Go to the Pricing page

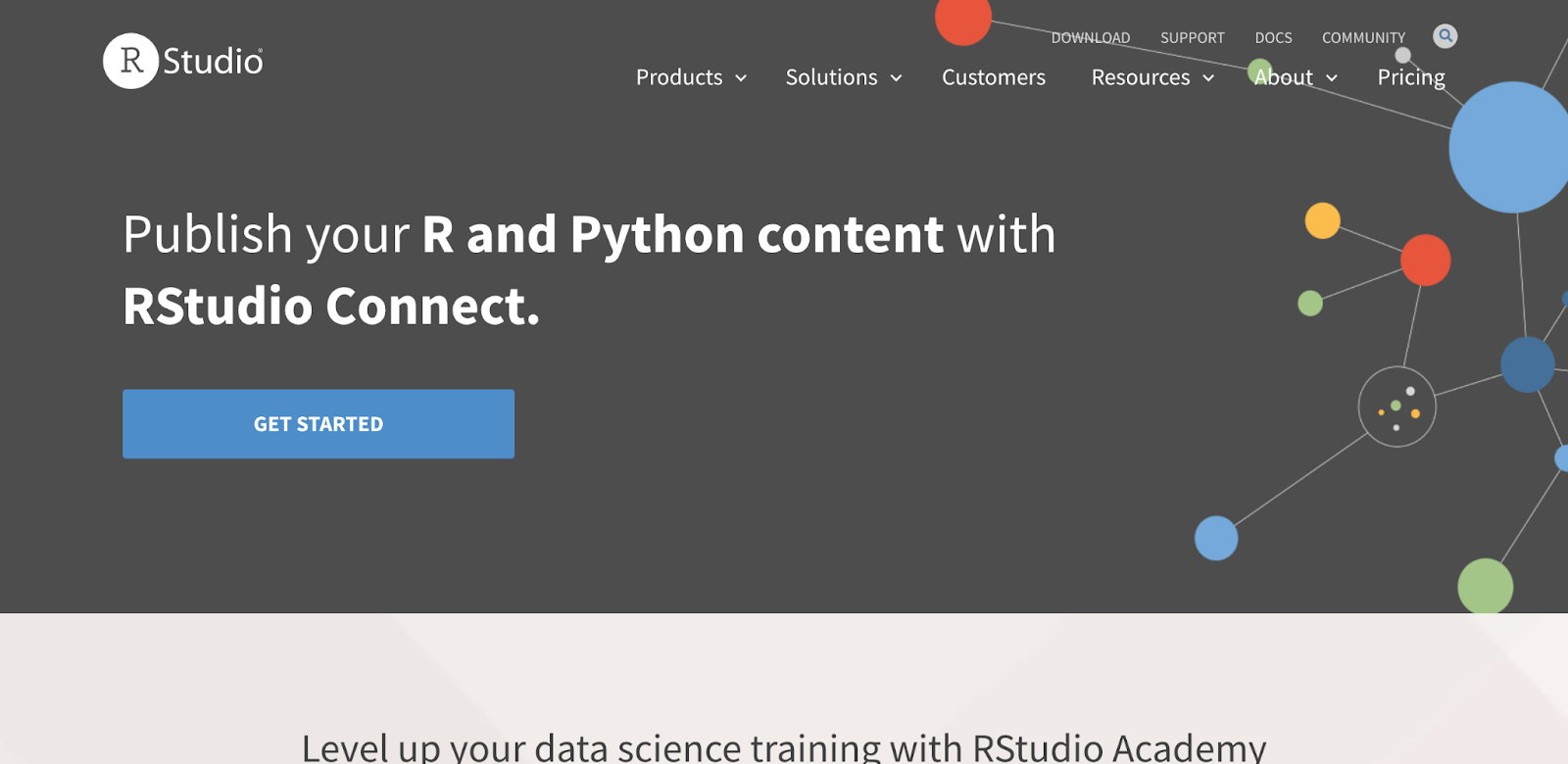(x=1410, y=77)
